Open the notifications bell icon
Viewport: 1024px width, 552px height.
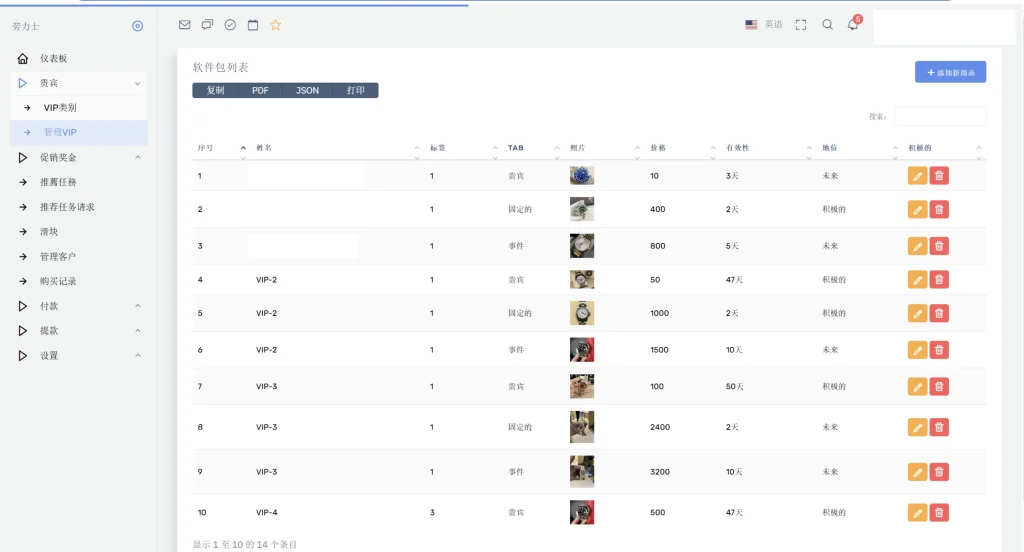(853, 25)
